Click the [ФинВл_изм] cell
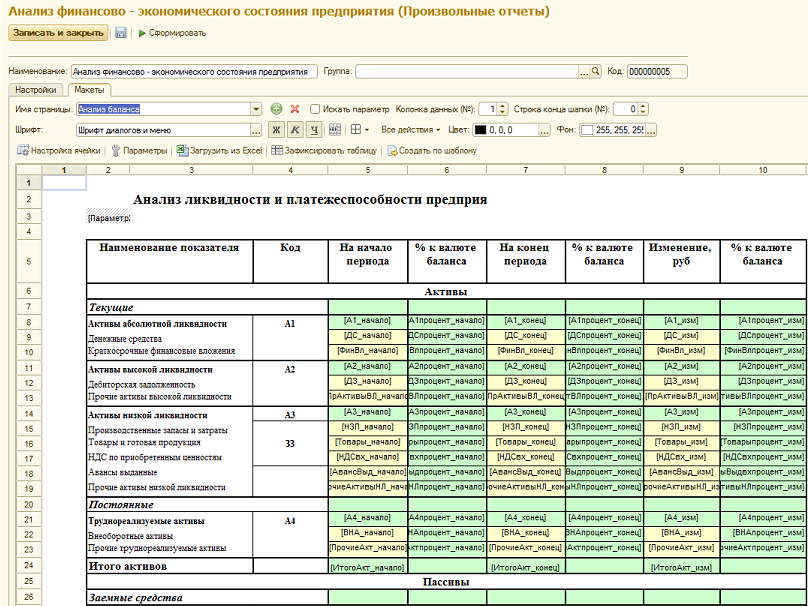 [681, 350]
